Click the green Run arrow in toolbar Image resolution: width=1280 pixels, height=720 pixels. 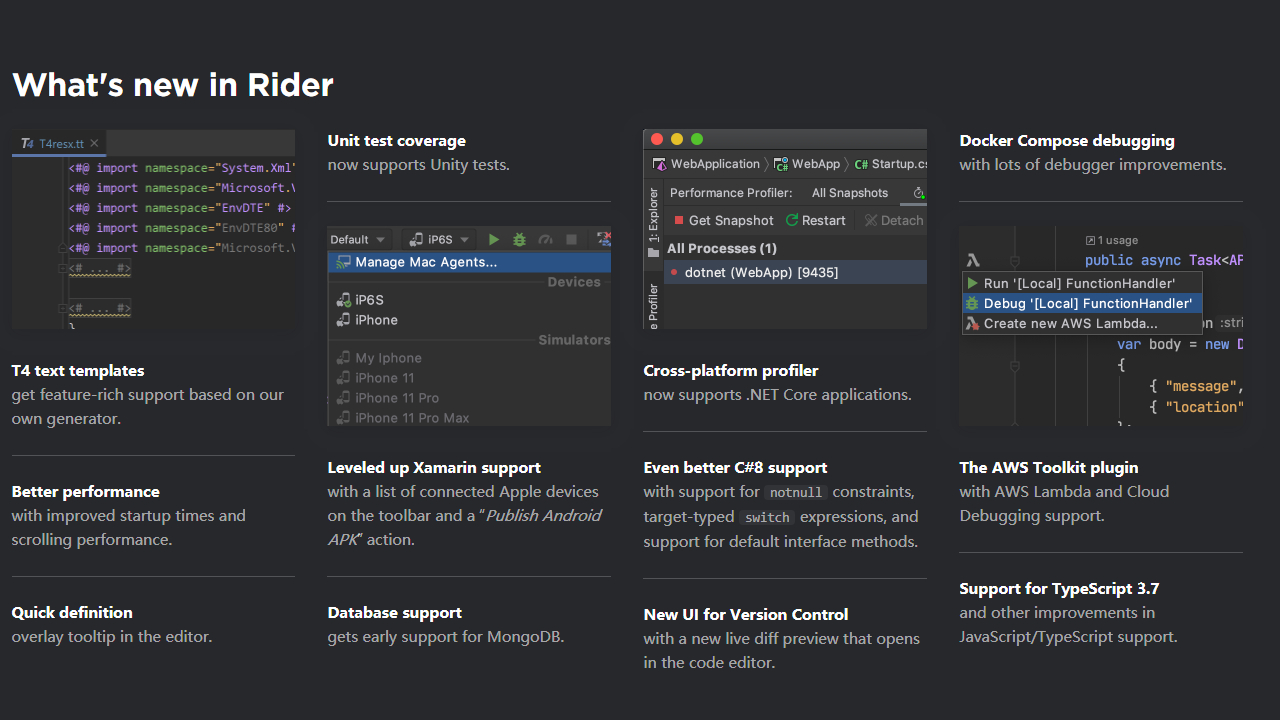coord(493,240)
